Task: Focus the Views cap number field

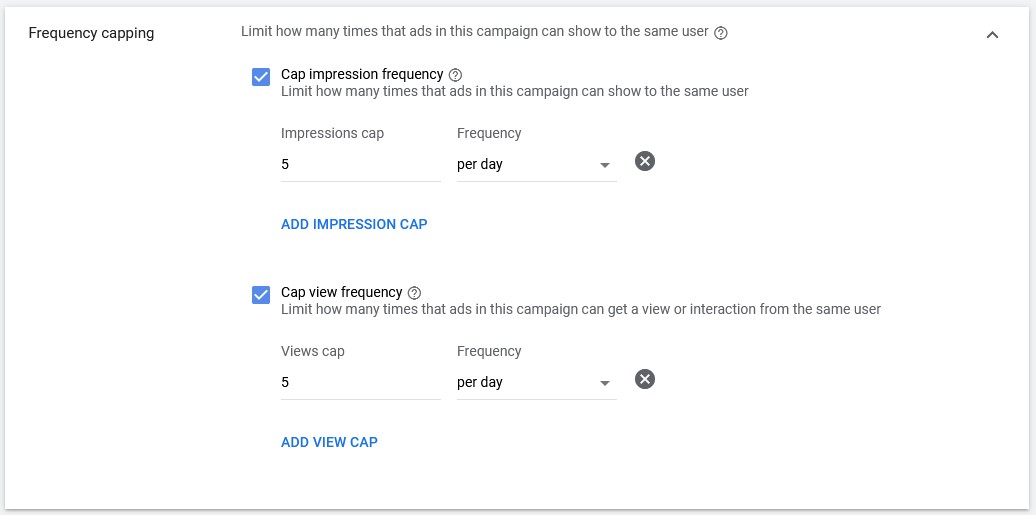Action: click(x=360, y=382)
